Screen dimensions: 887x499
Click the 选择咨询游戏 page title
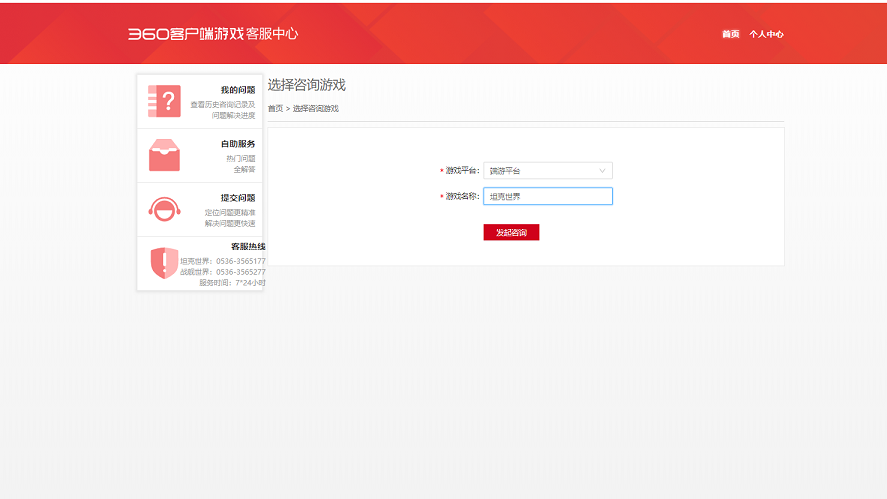[307, 85]
